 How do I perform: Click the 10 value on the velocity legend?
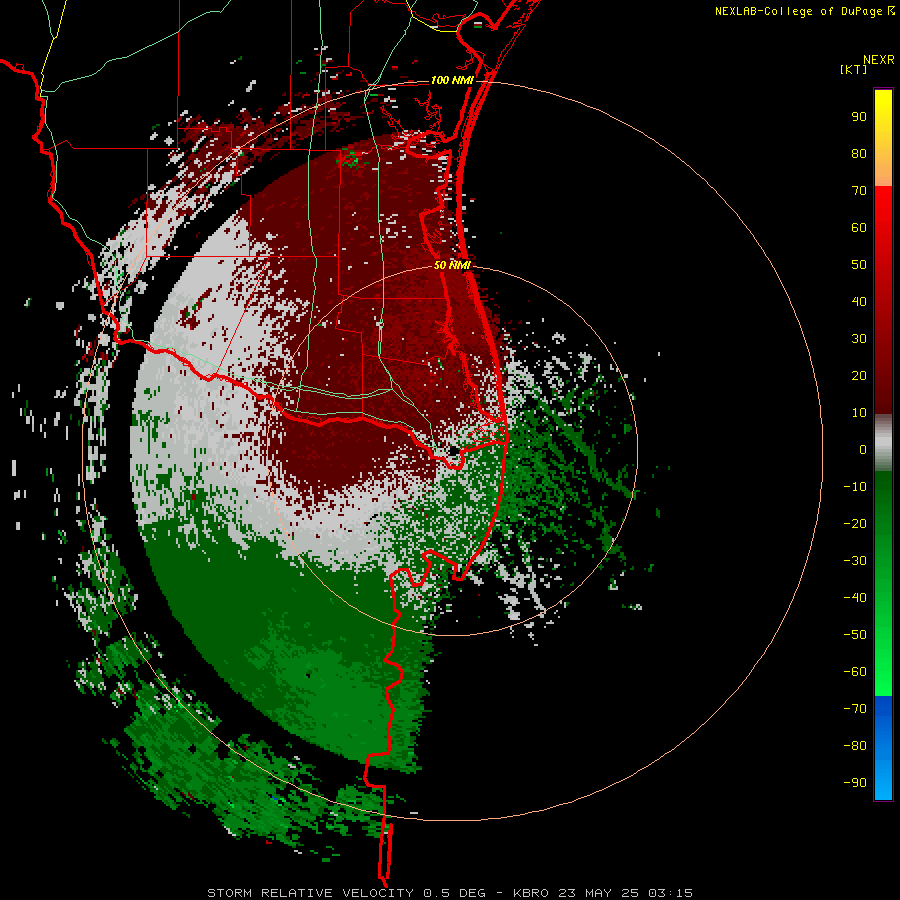tap(859, 413)
